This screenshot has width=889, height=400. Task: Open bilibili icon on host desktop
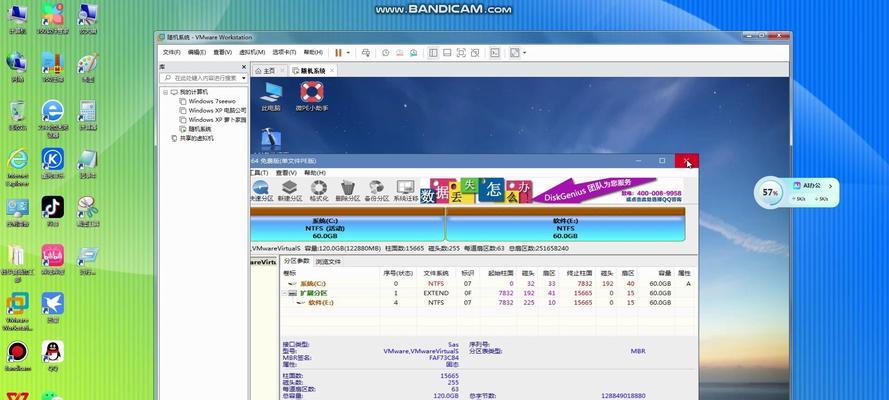53,259
